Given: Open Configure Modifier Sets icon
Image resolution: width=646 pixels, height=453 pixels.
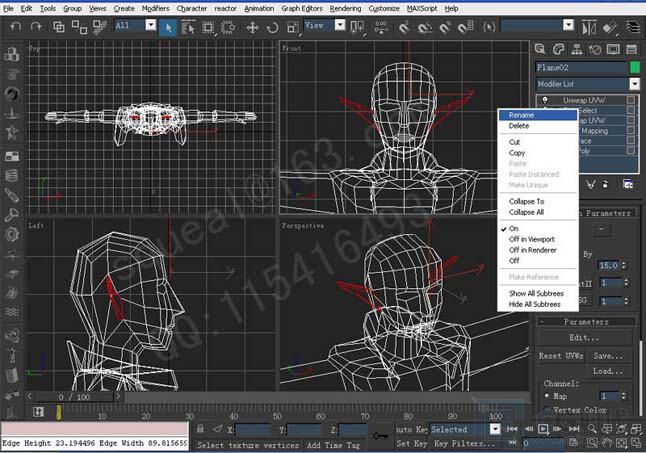Looking at the screenshot, I should tap(628, 184).
